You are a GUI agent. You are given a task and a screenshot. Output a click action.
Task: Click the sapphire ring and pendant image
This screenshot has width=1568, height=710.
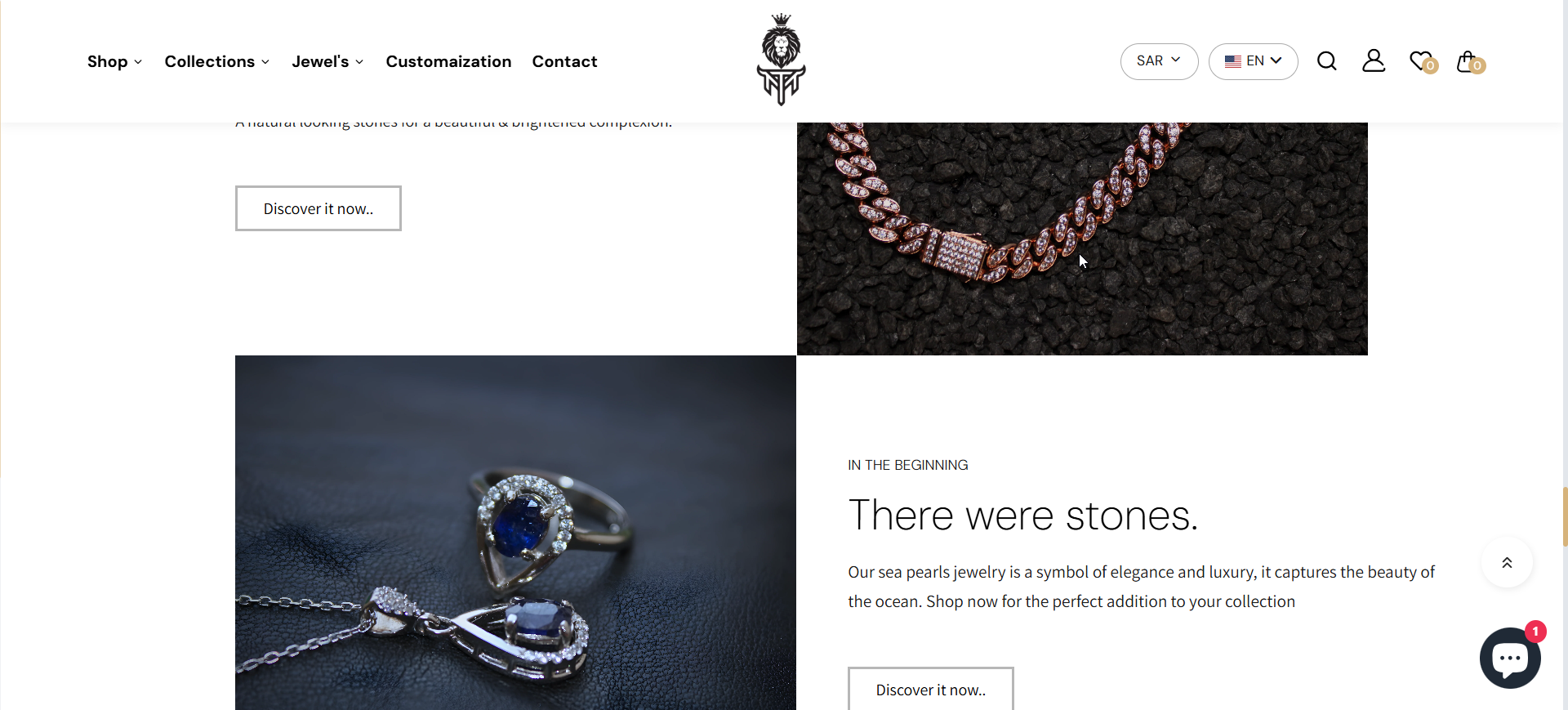[x=515, y=533]
